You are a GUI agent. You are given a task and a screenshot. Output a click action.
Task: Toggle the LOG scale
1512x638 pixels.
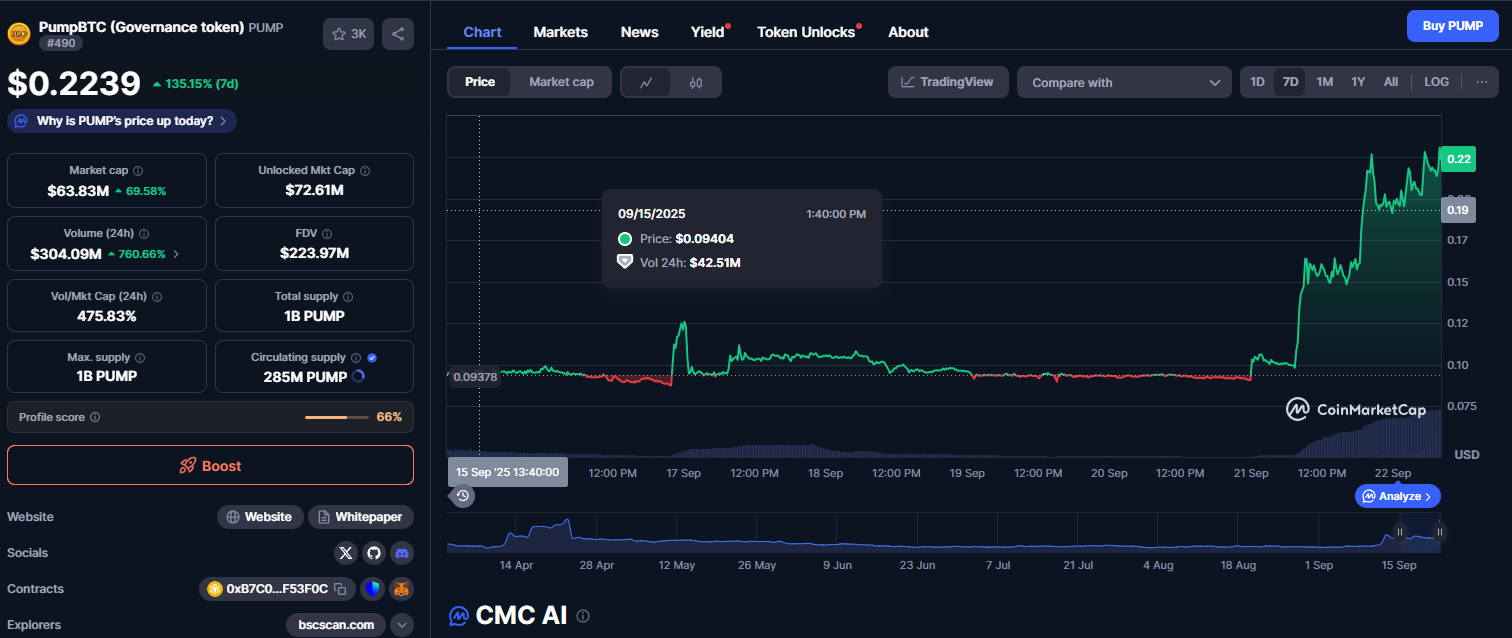[x=1437, y=82]
